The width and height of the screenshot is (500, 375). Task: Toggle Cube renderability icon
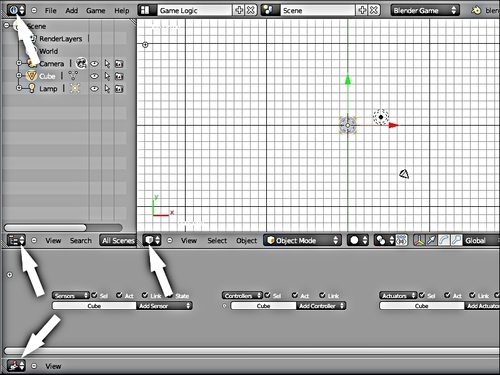click(119, 76)
